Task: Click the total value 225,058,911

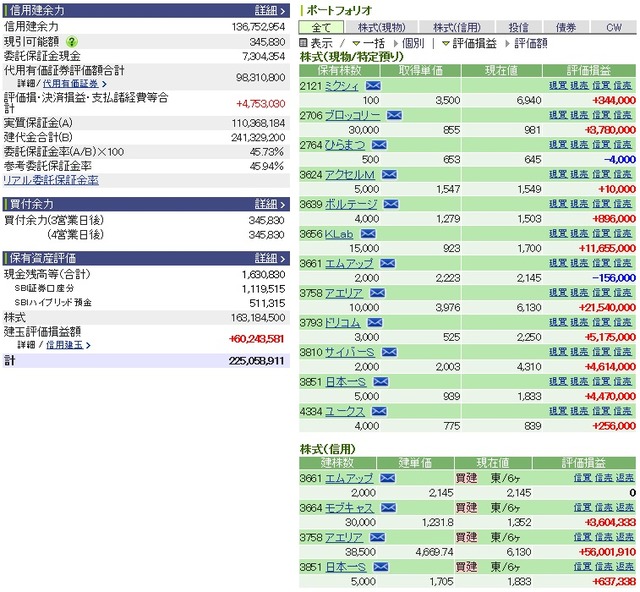Action: 257,361
